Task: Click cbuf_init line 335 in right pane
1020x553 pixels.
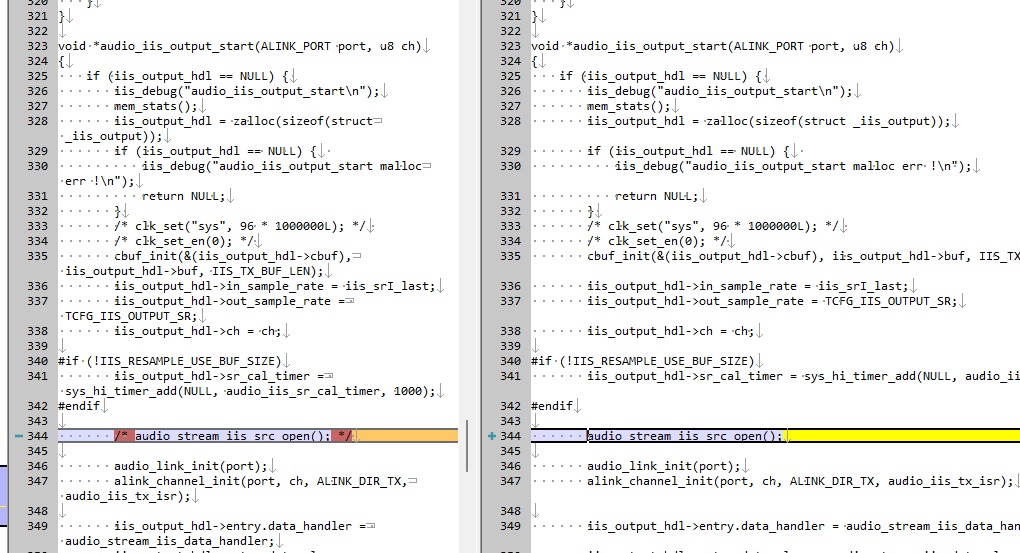Action: [803, 256]
